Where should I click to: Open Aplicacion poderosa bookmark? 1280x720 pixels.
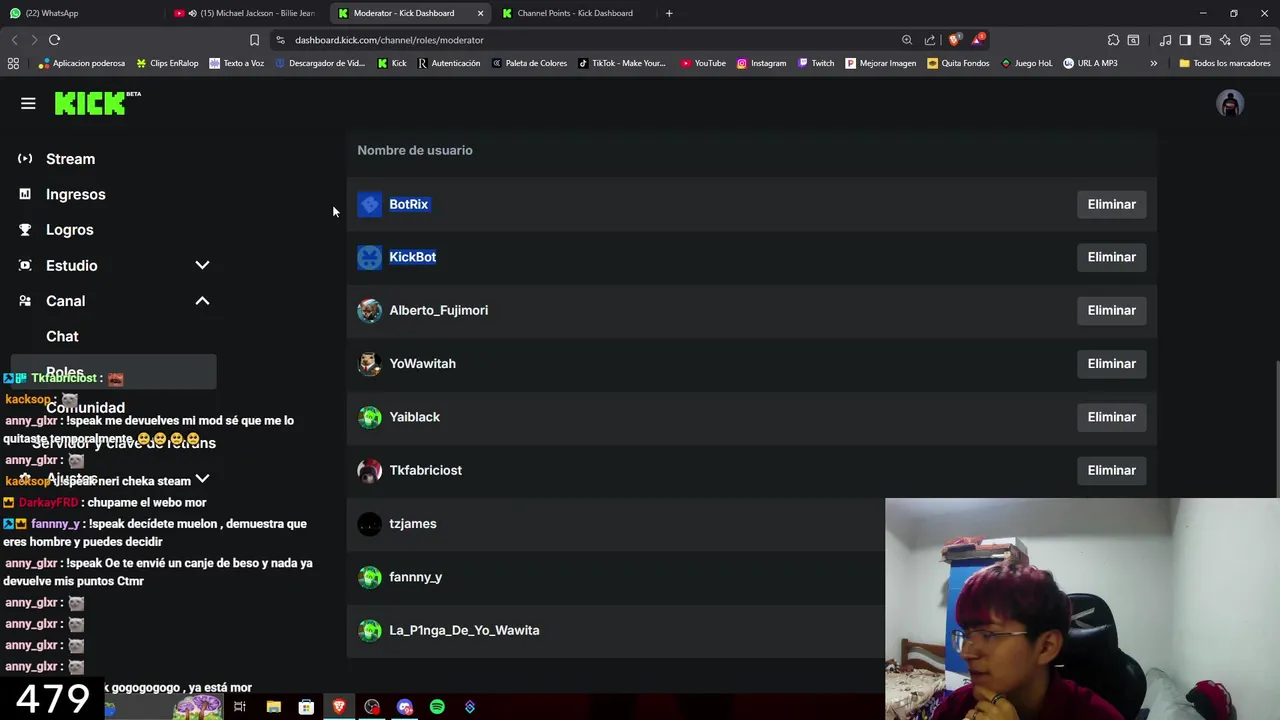point(81,63)
